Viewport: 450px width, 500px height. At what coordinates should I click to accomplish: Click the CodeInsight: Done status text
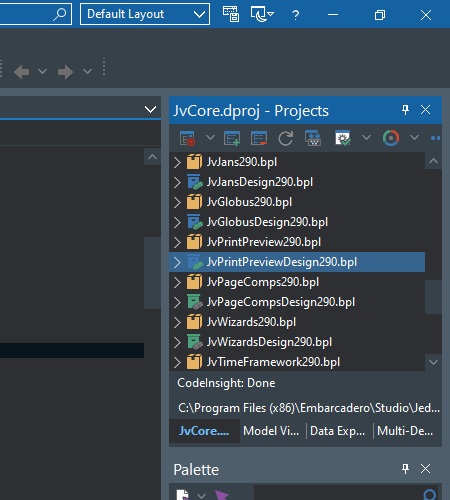point(226,383)
